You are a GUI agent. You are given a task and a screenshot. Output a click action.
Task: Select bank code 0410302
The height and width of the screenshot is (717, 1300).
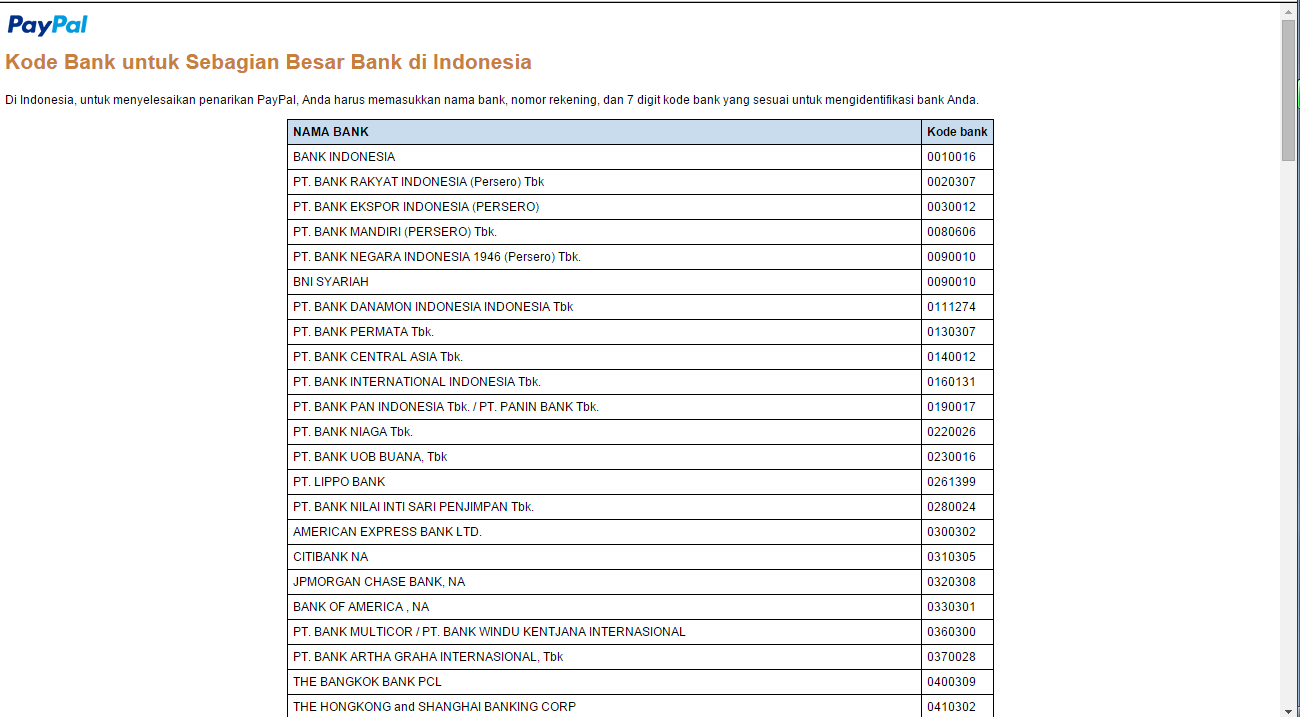coord(951,707)
